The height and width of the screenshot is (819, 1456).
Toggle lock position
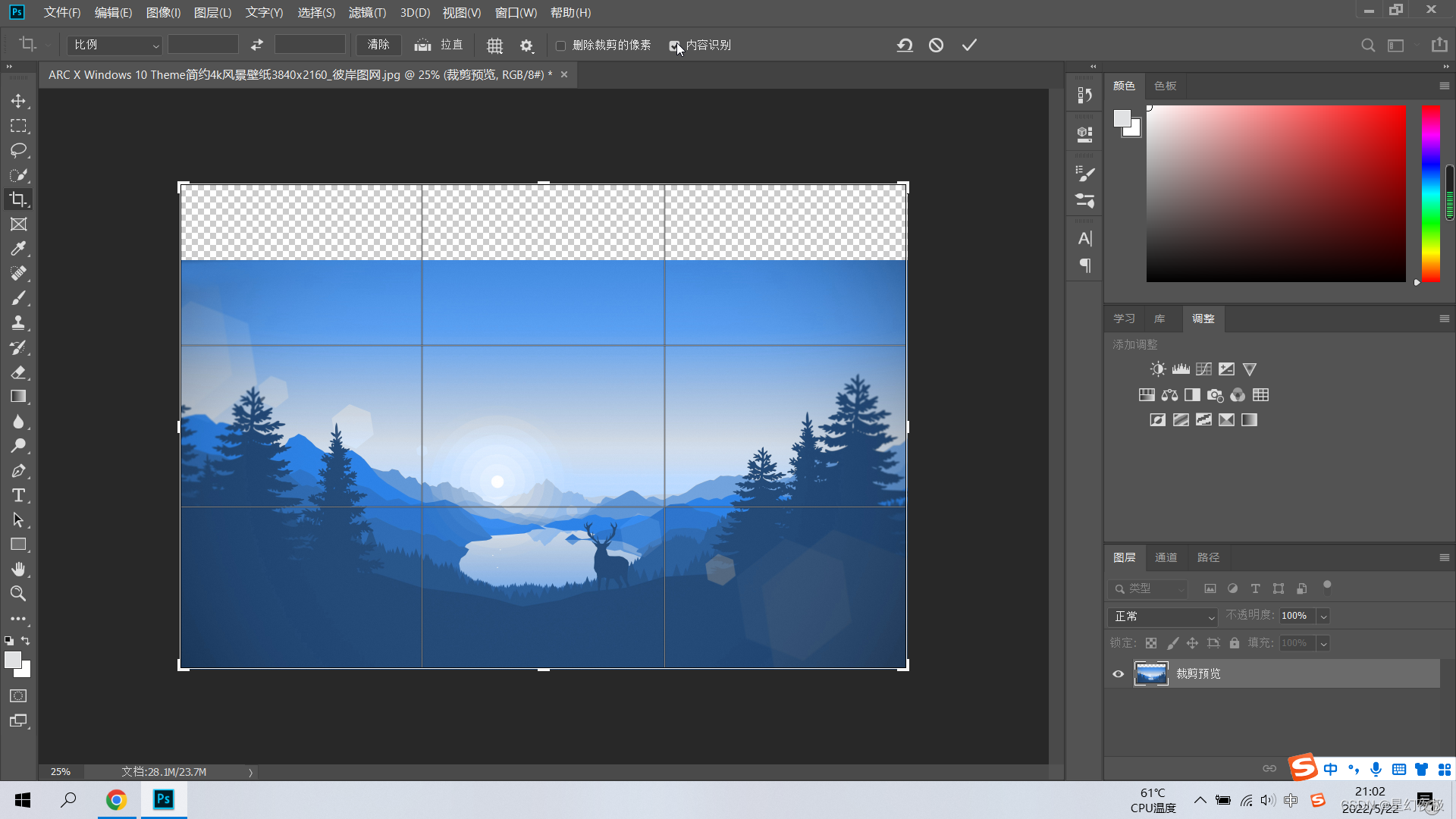[1192, 643]
